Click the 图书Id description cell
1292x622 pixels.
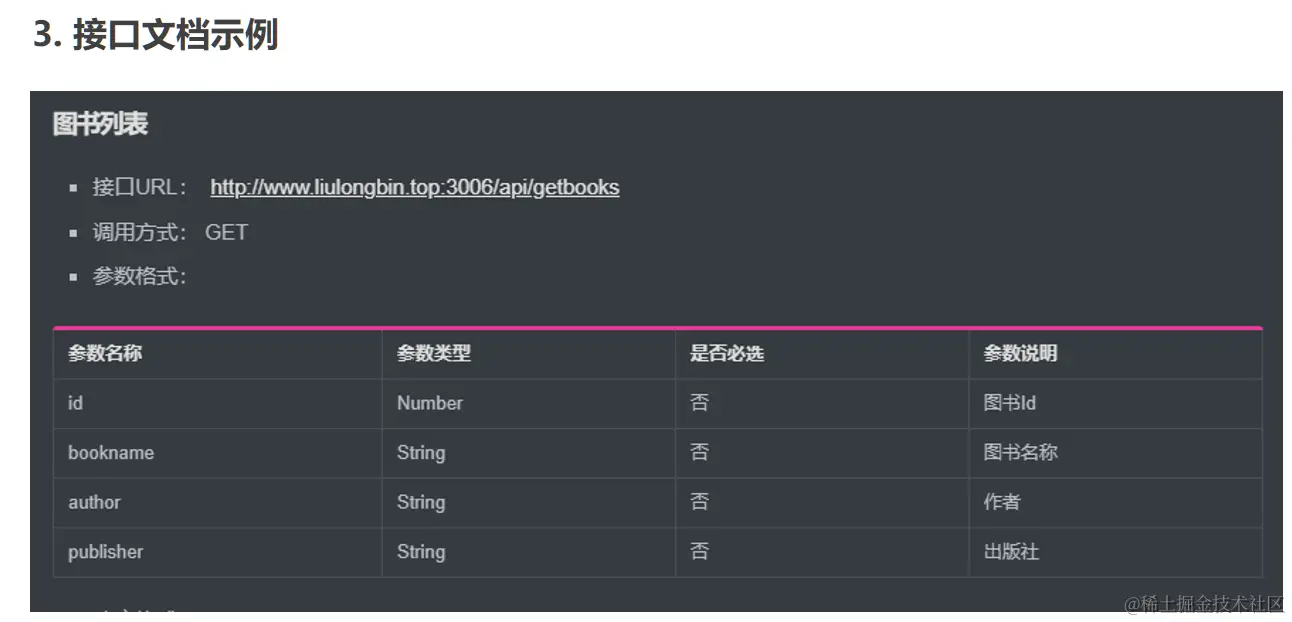coord(1009,403)
